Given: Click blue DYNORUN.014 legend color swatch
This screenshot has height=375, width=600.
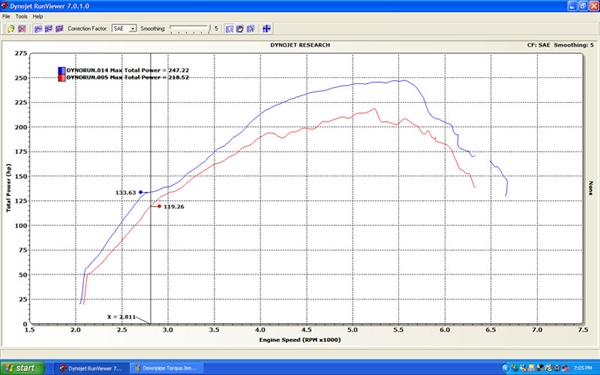Looking at the screenshot, I should tap(62, 70).
